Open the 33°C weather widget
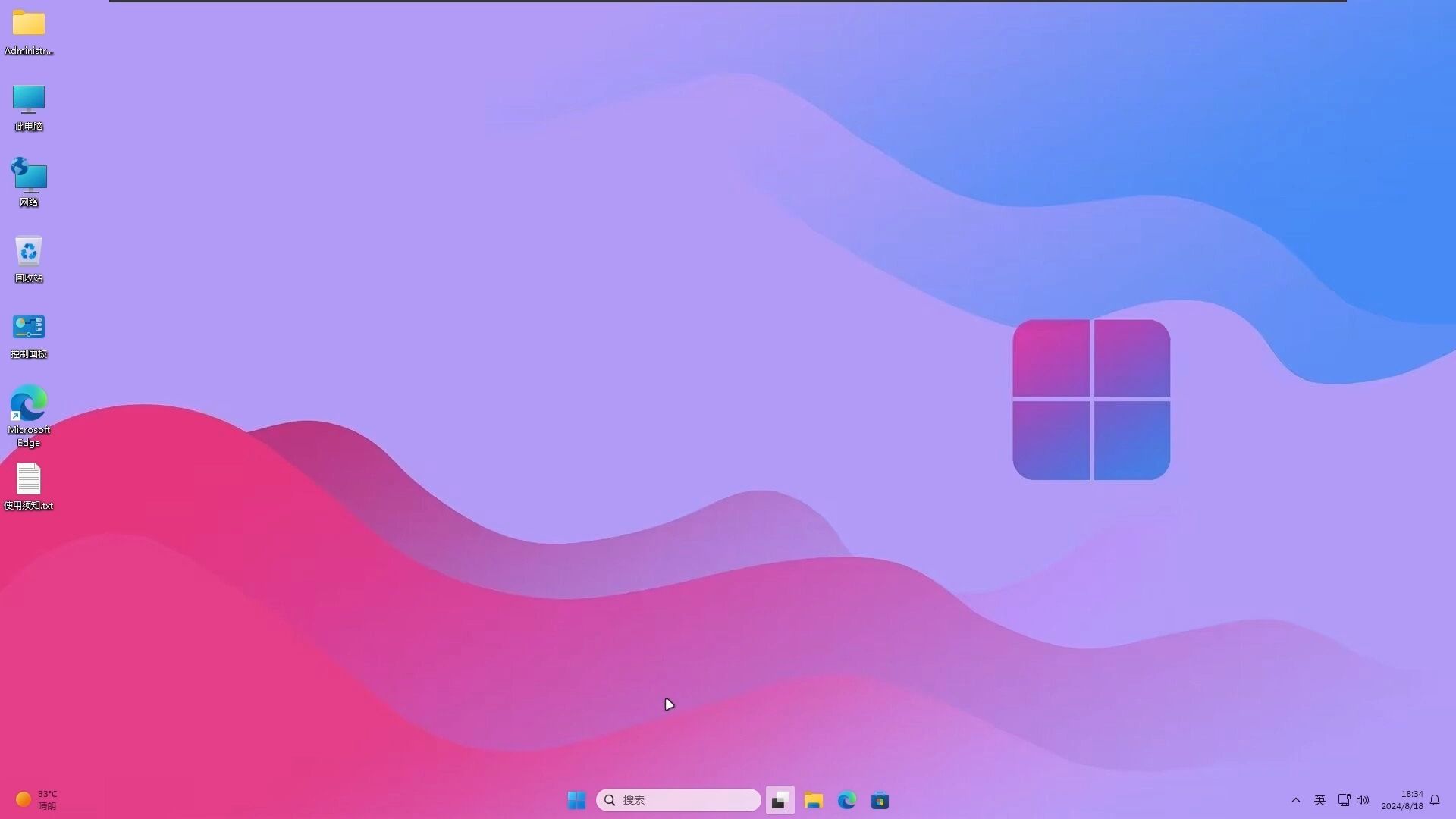Viewport: 1456px width, 819px height. pos(36,800)
